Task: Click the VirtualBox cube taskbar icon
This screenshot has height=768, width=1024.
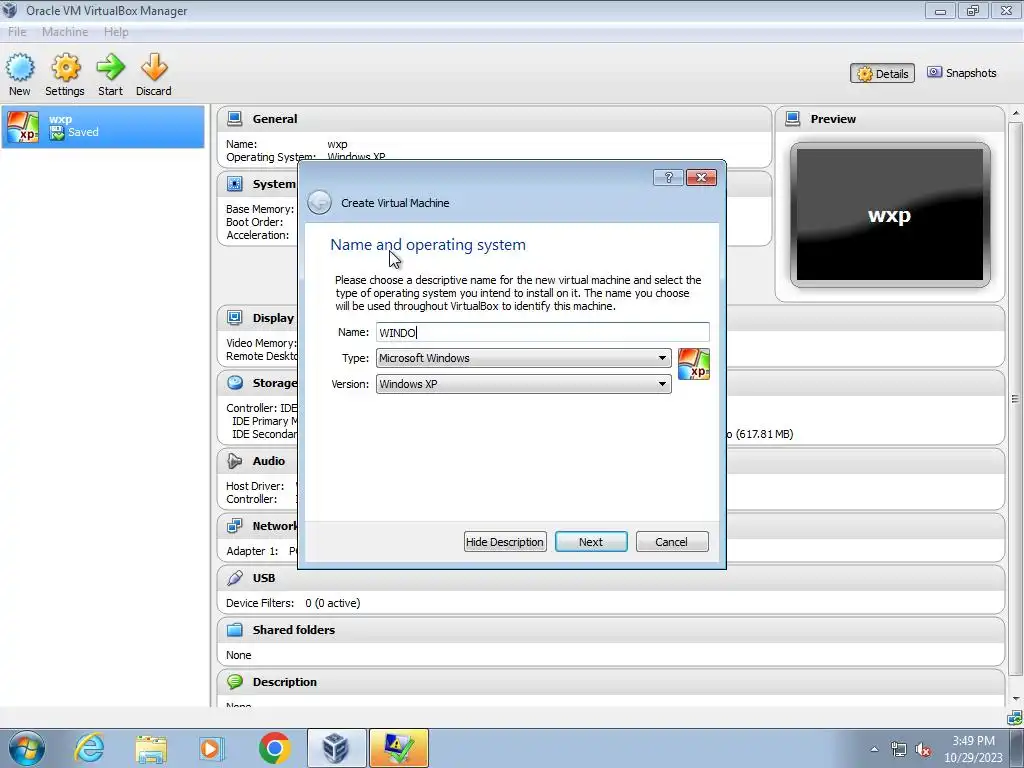Action: [336, 748]
